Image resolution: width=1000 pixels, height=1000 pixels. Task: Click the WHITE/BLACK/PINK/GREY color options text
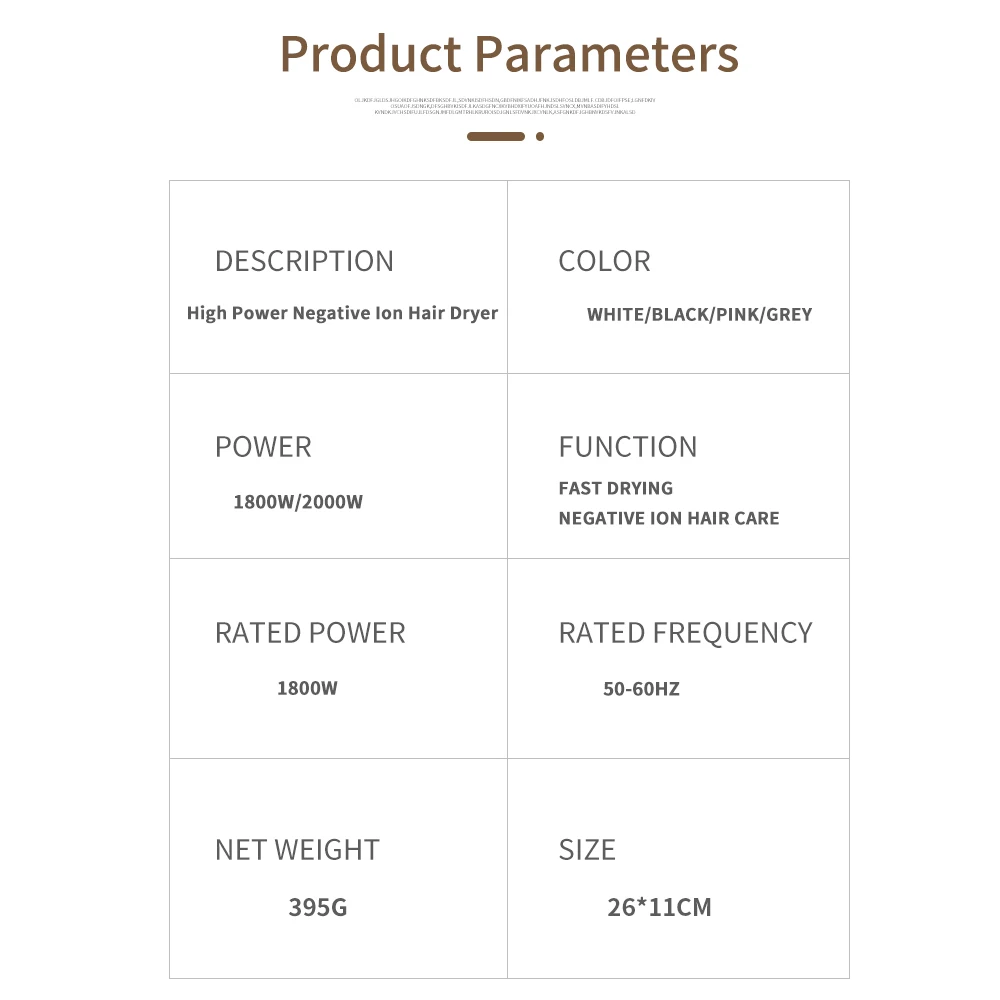699,314
